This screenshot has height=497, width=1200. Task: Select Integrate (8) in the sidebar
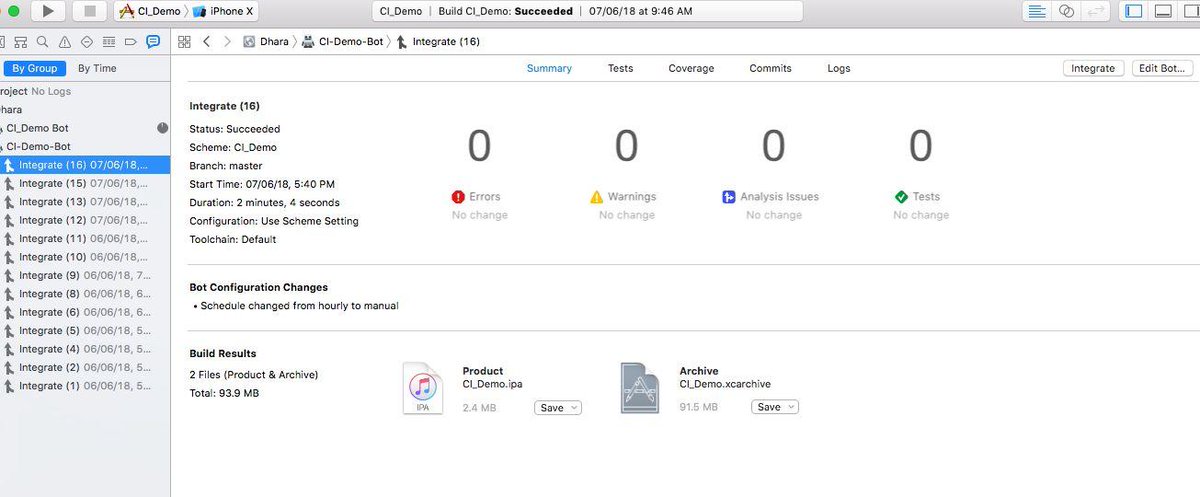tap(85, 294)
